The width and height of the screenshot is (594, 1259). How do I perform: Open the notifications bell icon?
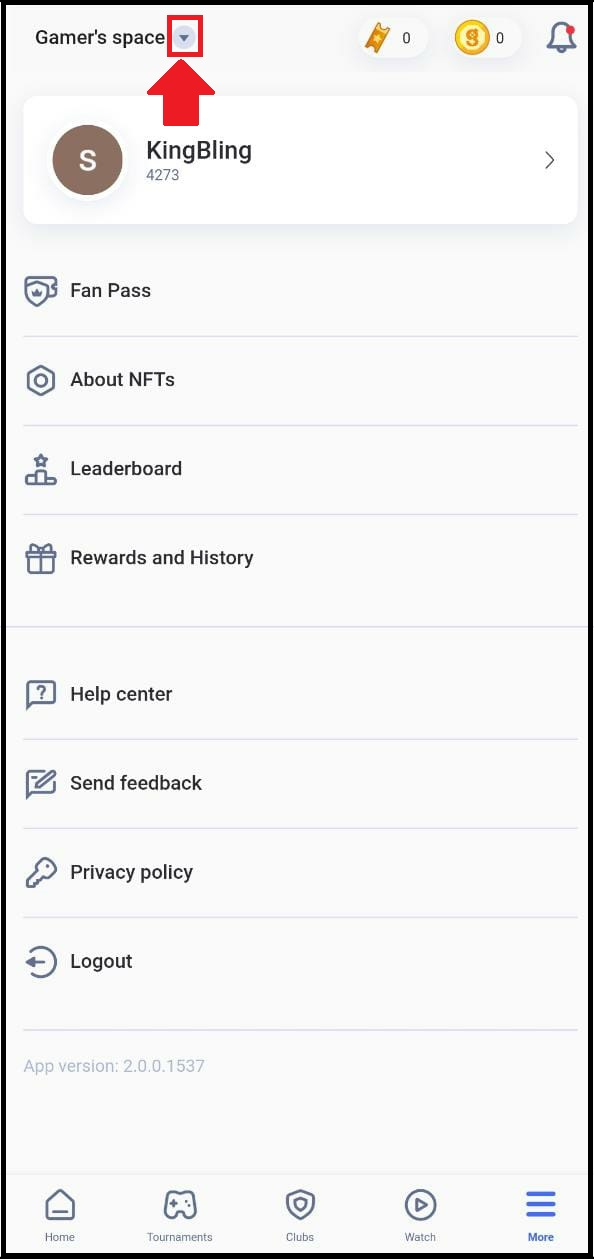pos(561,38)
